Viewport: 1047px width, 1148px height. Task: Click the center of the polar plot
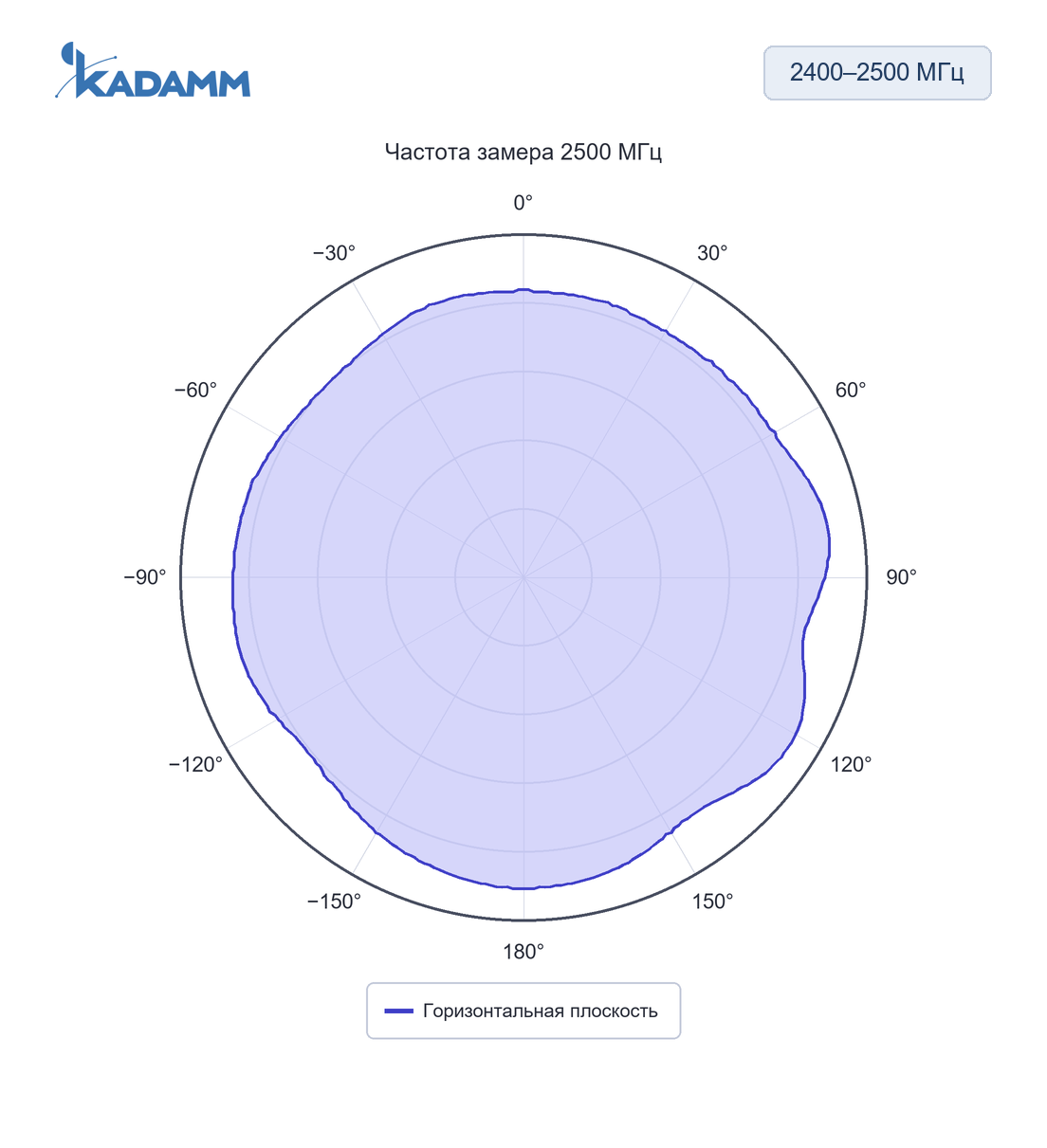pos(523,577)
